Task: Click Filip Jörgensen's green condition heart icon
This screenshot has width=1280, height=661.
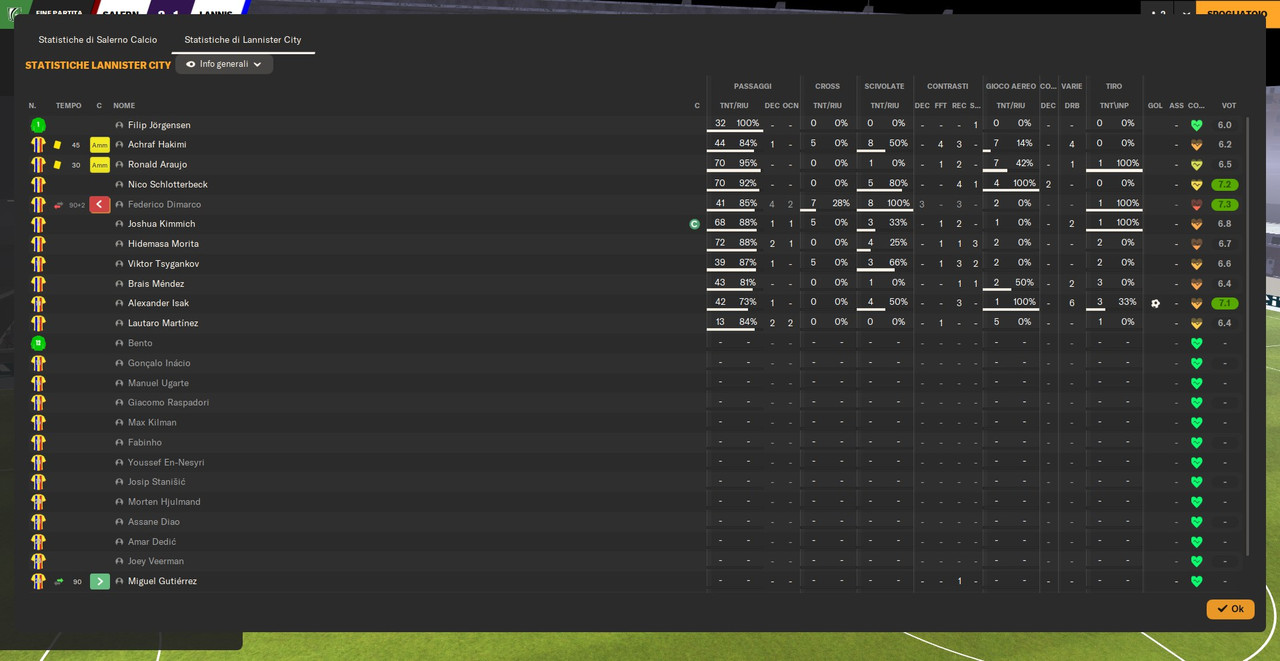Action: [1196, 125]
